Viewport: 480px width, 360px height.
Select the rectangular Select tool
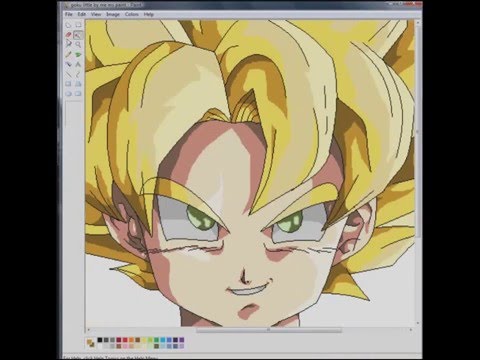(x=78, y=25)
